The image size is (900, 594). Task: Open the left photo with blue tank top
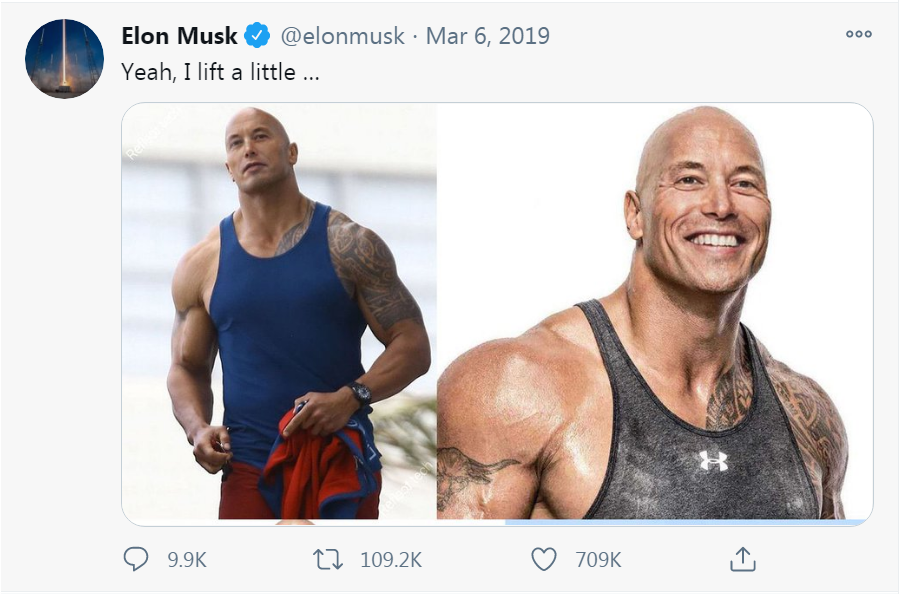(x=279, y=311)
